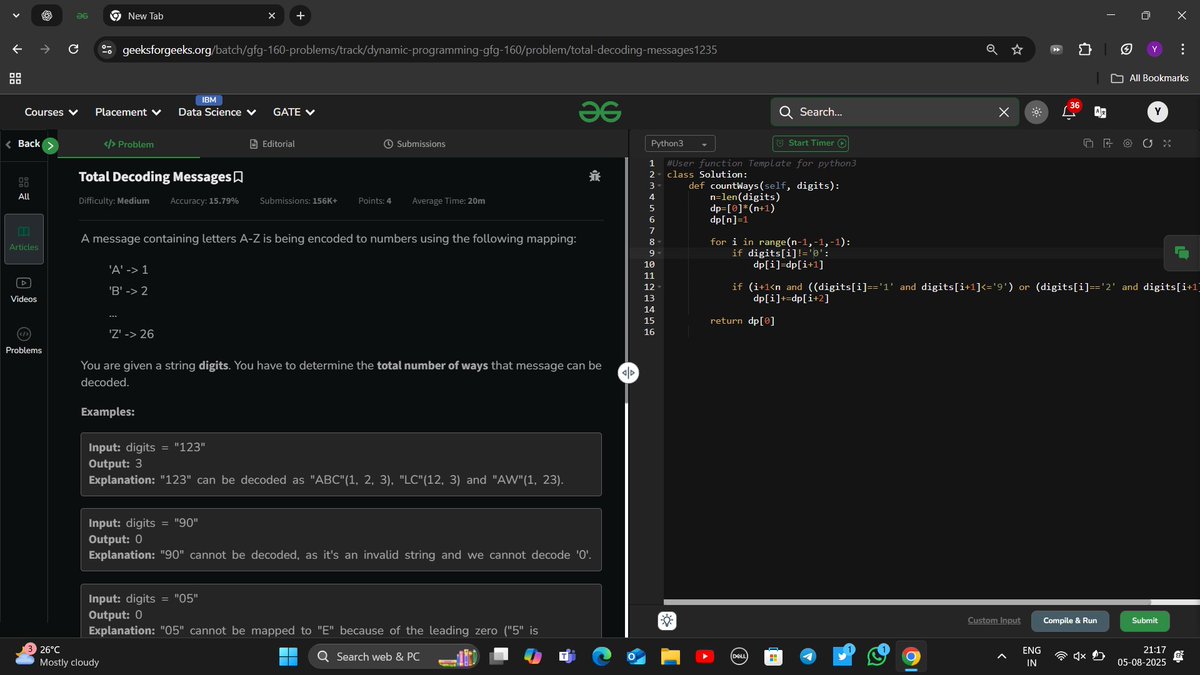
Task: Open browser zoom magnifier icon in address bar
Action: (991, 49)
